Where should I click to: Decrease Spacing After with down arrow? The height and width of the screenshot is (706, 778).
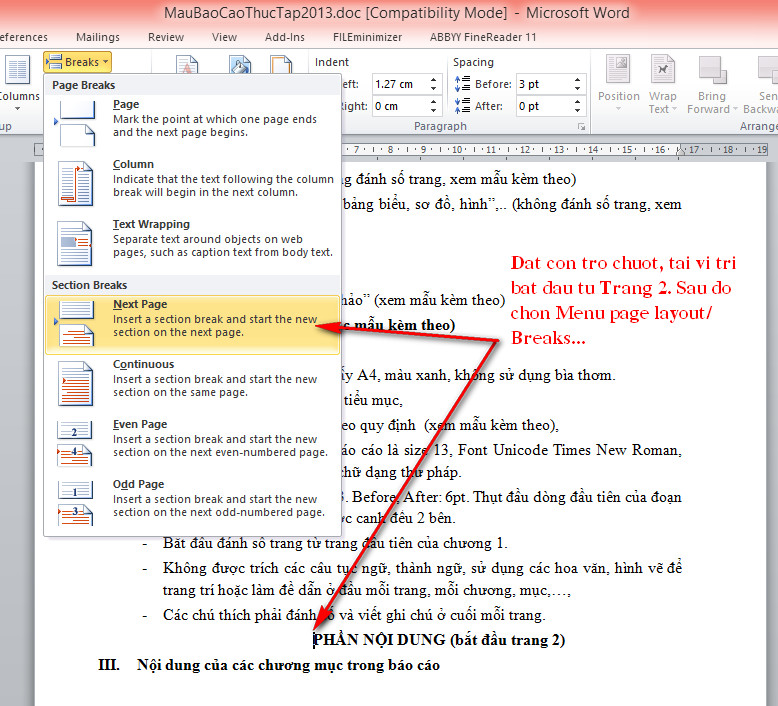(x=578, y=111)
